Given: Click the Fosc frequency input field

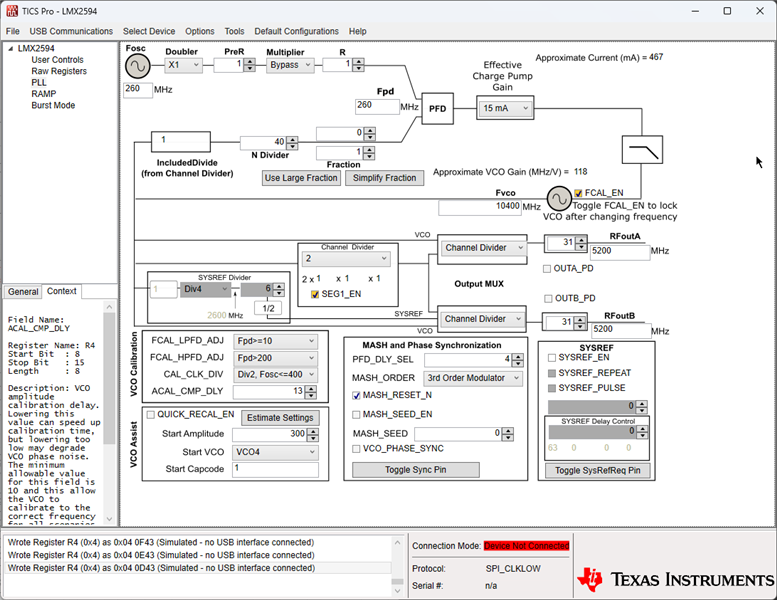Looking at the screenshot, I should (x=137, y=89).
